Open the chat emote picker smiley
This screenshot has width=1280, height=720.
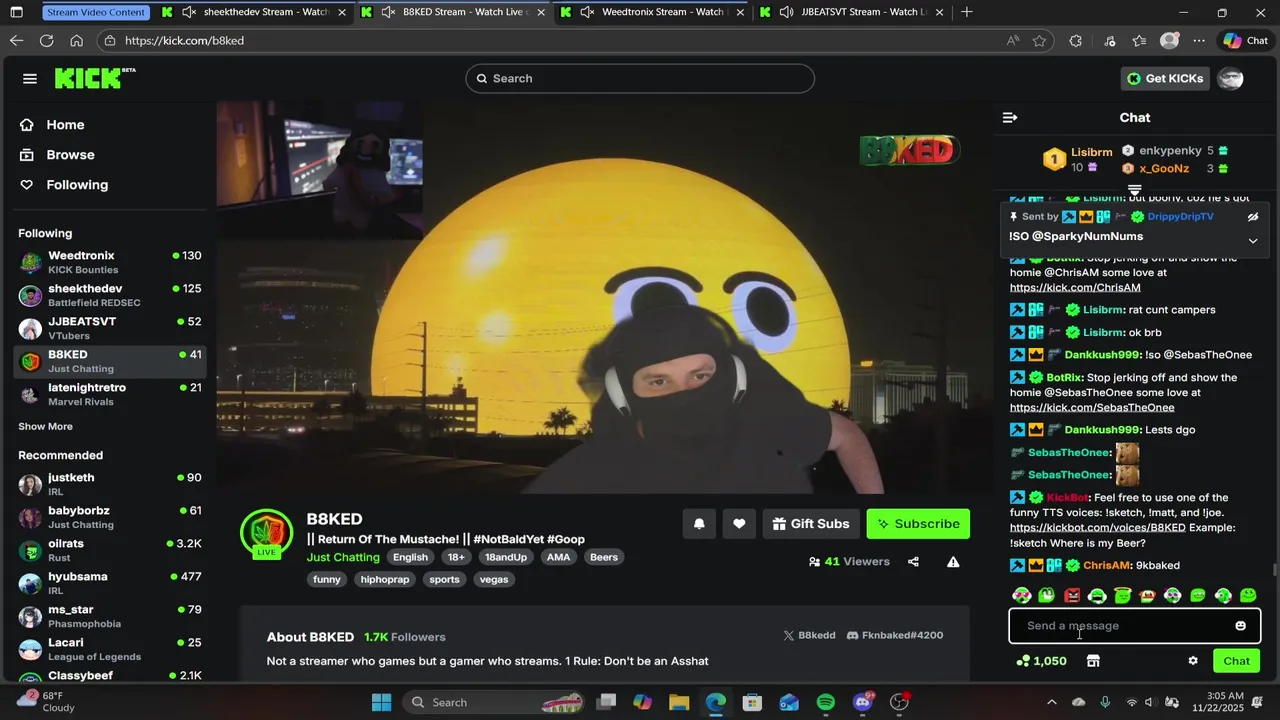pos(1240,626)
